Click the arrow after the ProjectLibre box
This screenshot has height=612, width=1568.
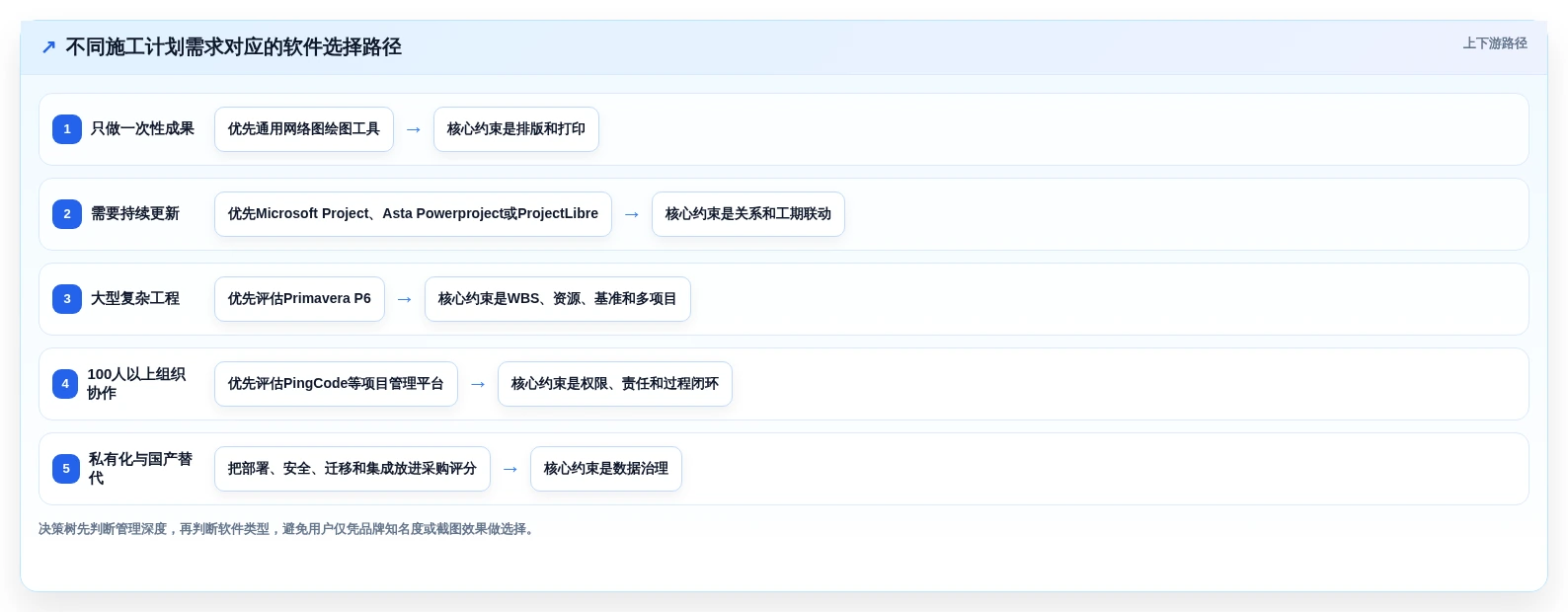coord(632,214)
